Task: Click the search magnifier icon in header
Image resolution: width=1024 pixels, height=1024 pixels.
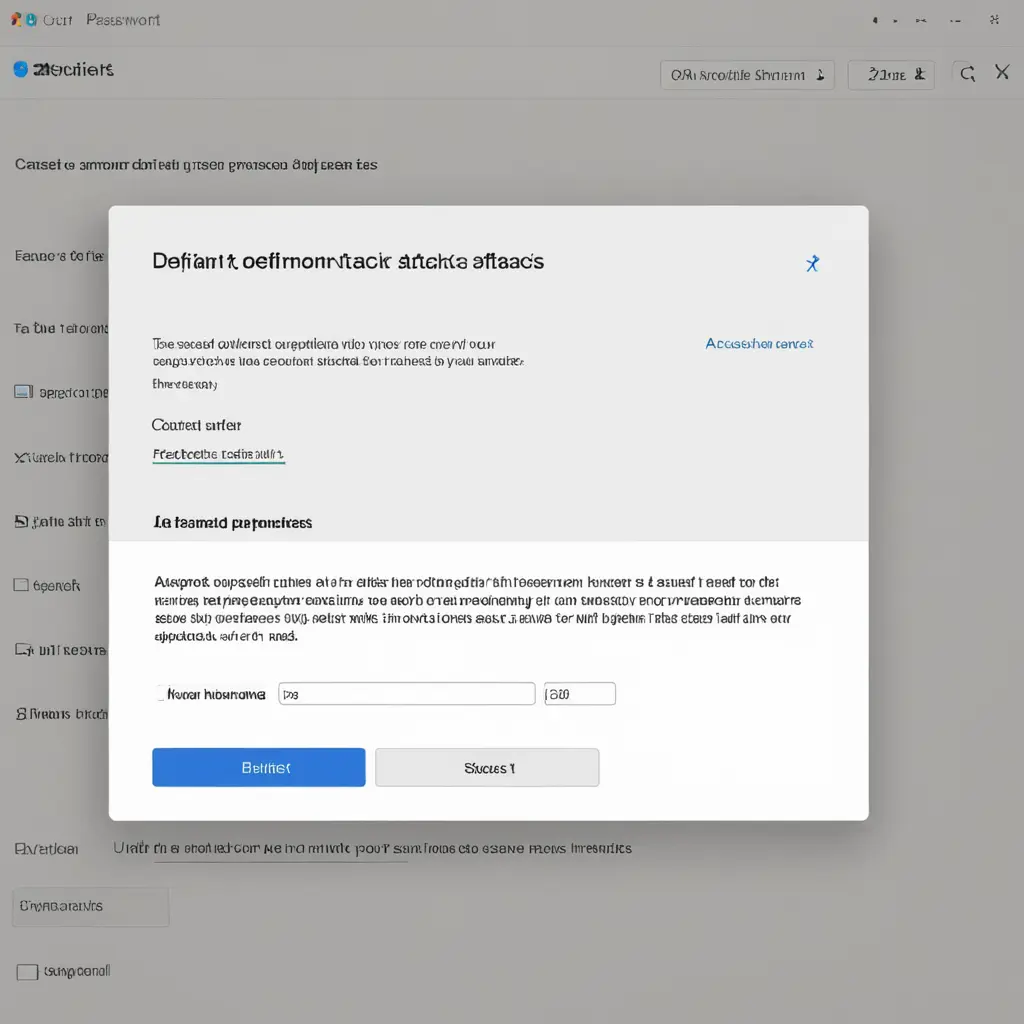Action: pyautogui.click(x=967, y=73)
